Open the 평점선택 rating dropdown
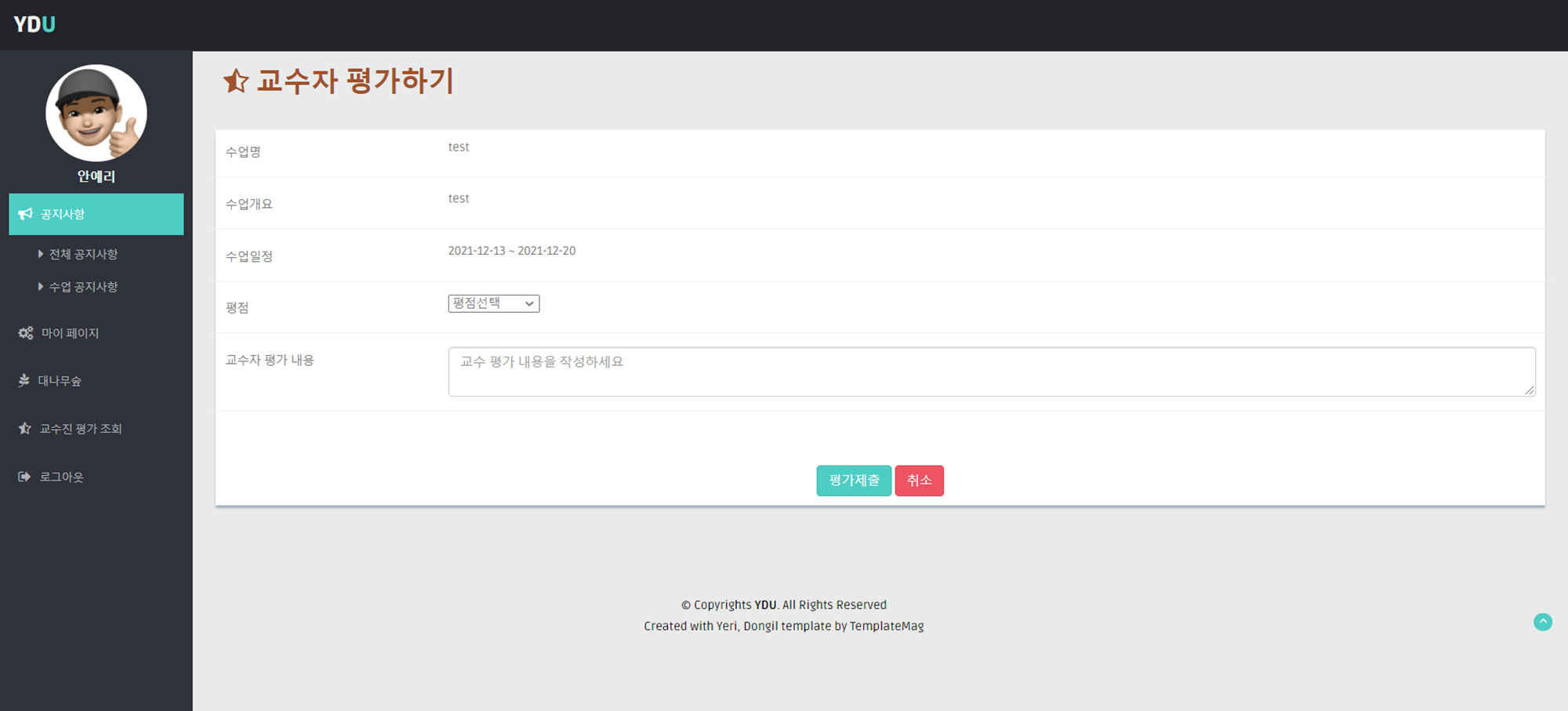The height and width of the screenshot is (711, 1568). 494,303
